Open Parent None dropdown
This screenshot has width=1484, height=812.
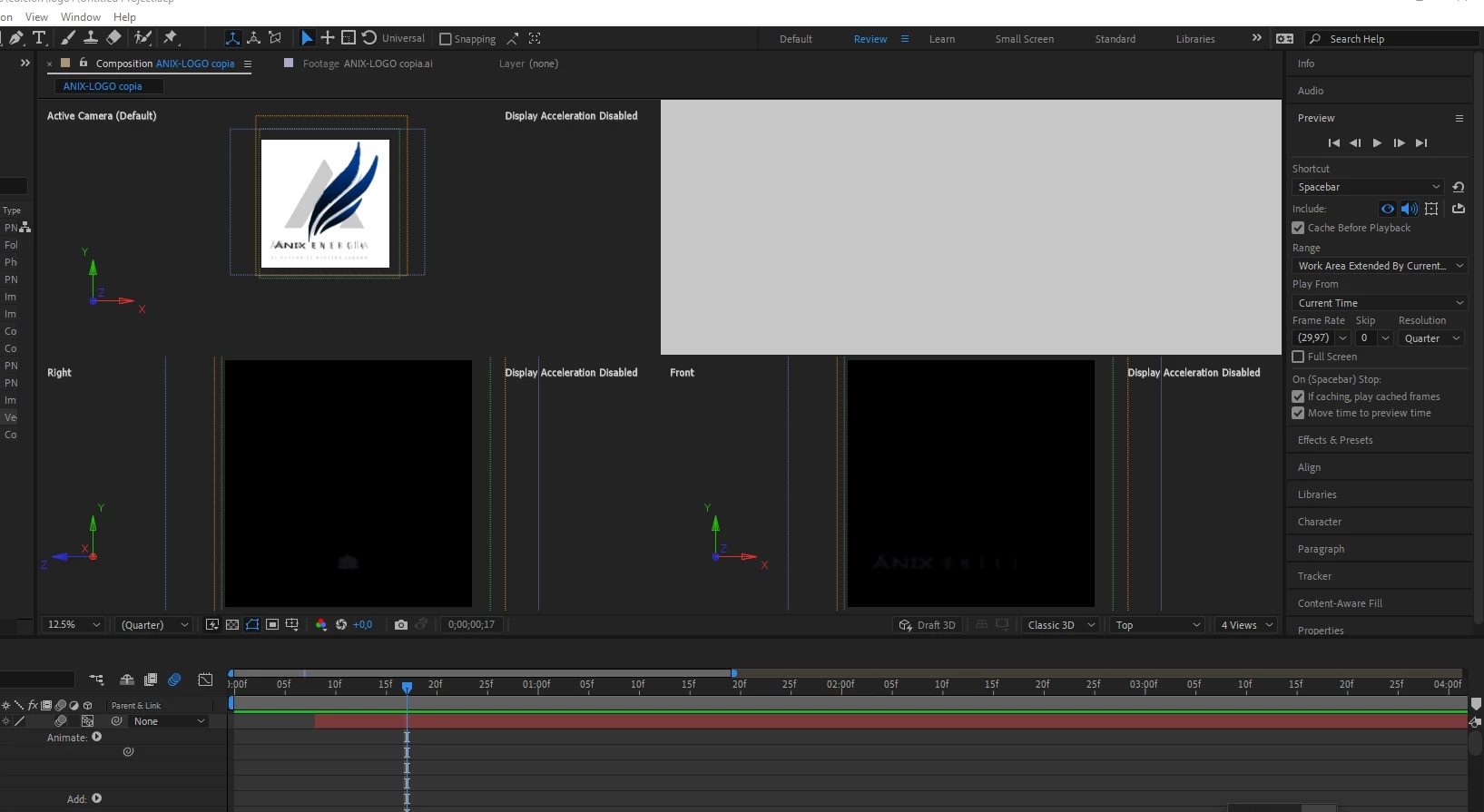(168, 721)
